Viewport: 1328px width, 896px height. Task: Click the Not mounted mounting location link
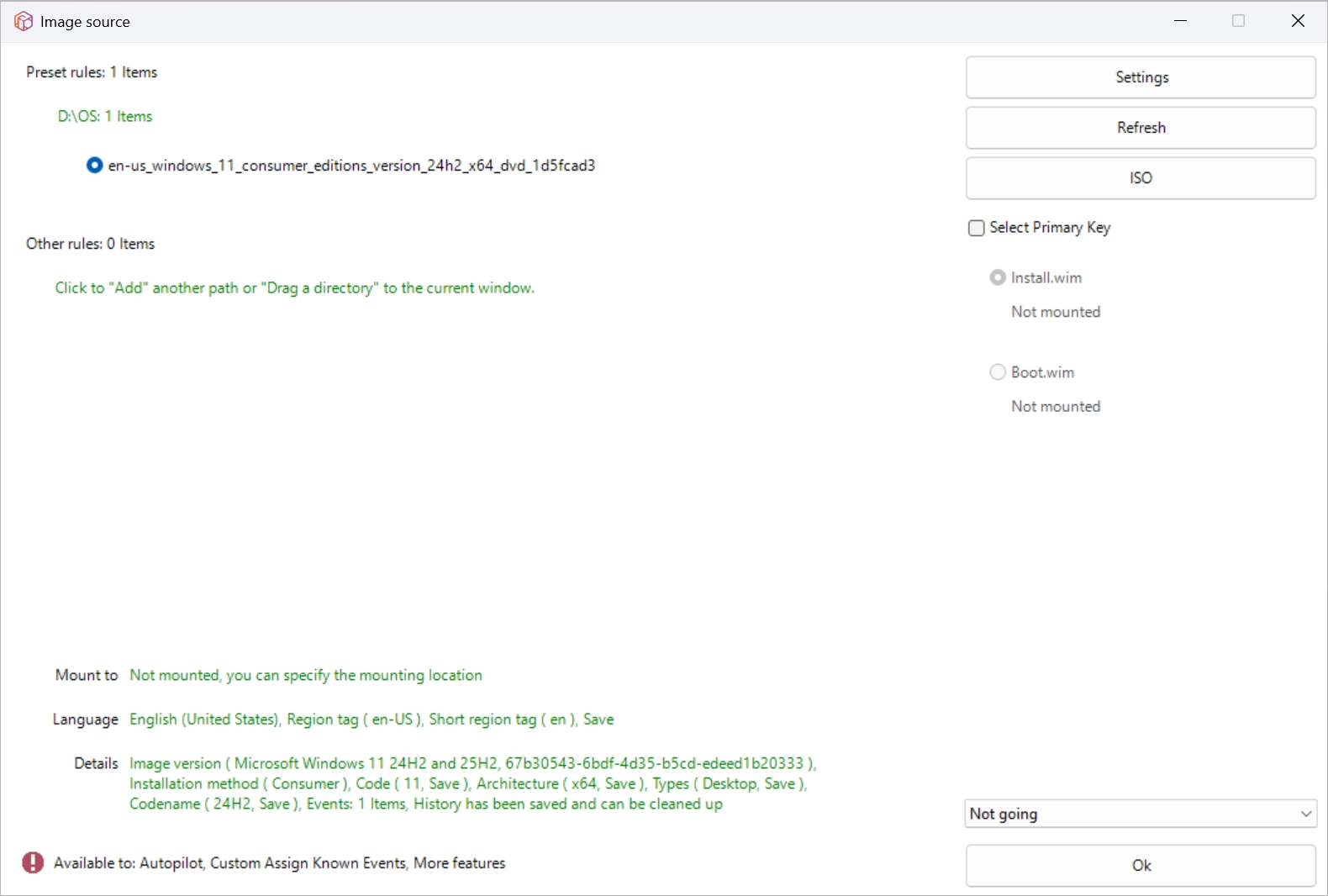[x=306, y=676]
